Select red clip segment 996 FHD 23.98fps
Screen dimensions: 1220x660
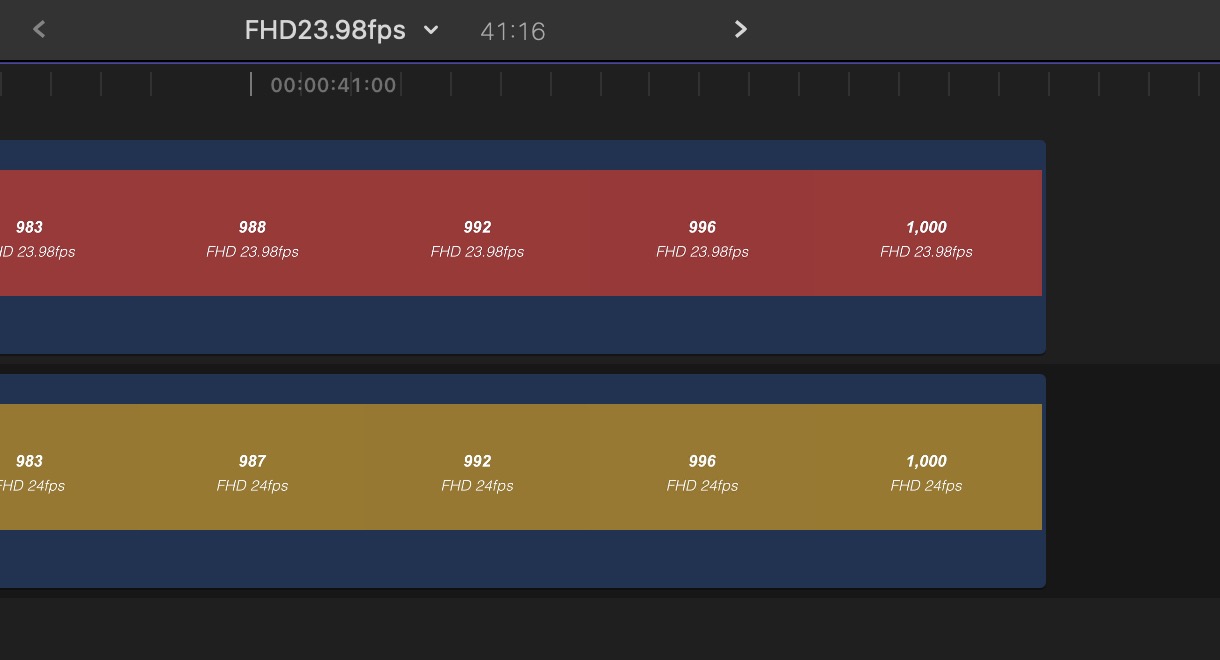click(702, 233)
